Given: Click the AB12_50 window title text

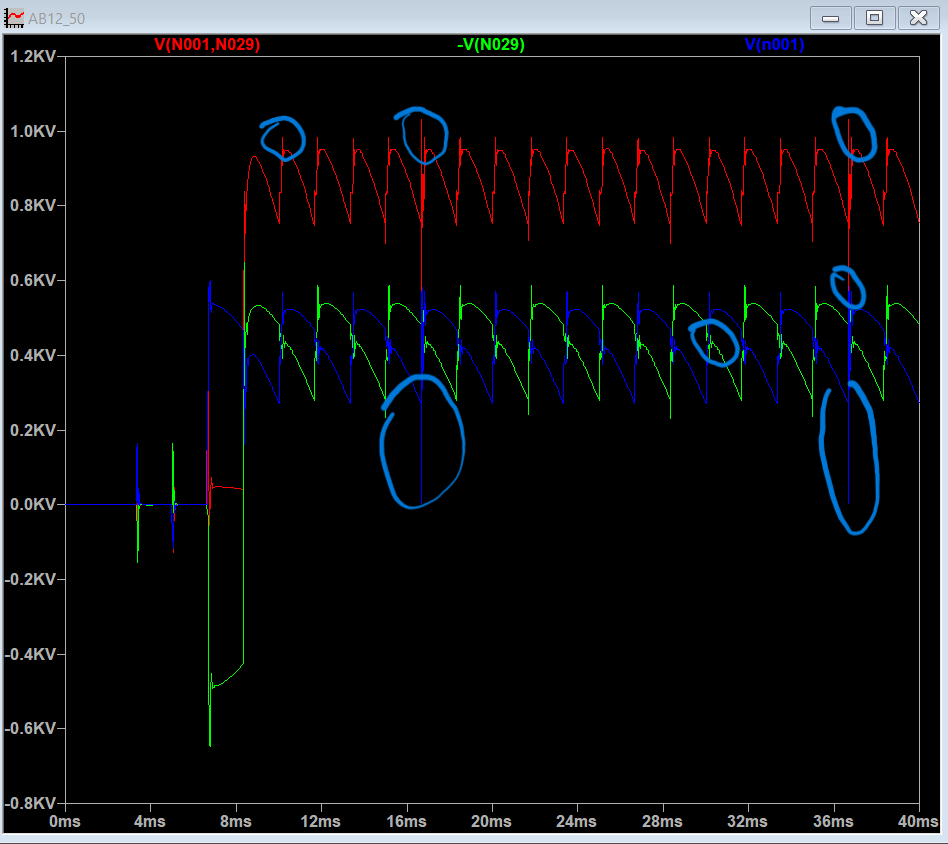Looking at the screenshot, I should (x=56, y=19).
